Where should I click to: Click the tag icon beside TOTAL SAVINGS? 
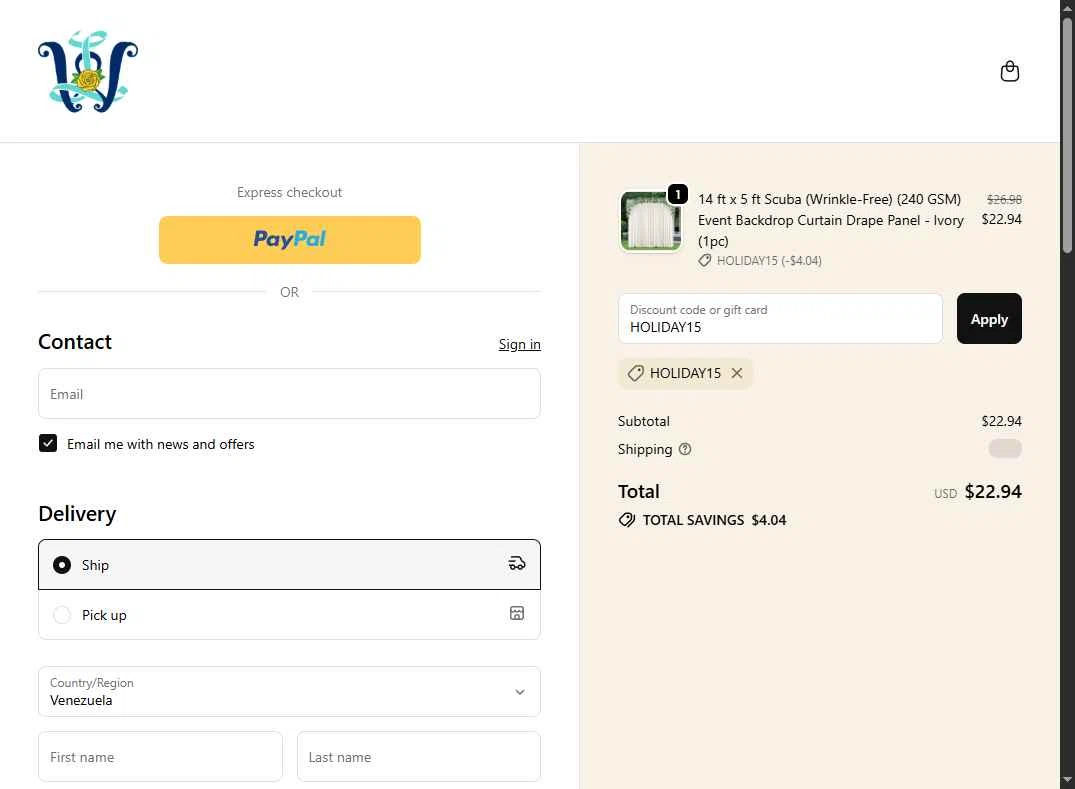[627, 520]
